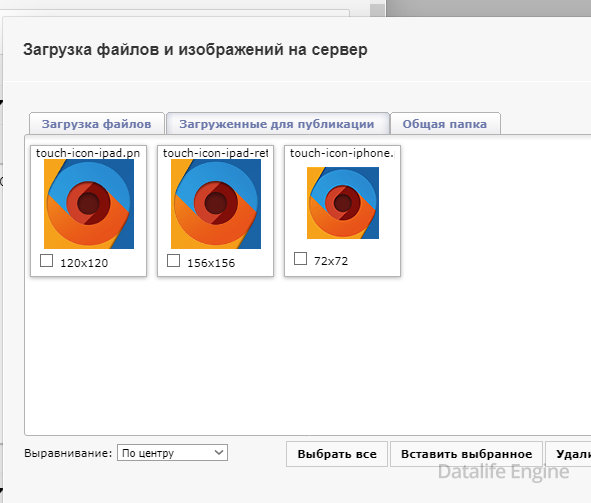Switch to Загруженные для публикации tab
The image size is (591, 503).
277,124
